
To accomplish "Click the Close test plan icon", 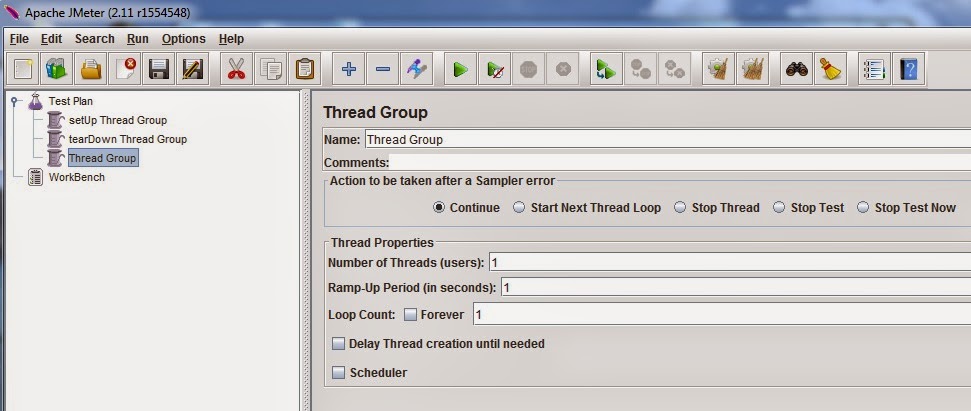I will 124,69.
